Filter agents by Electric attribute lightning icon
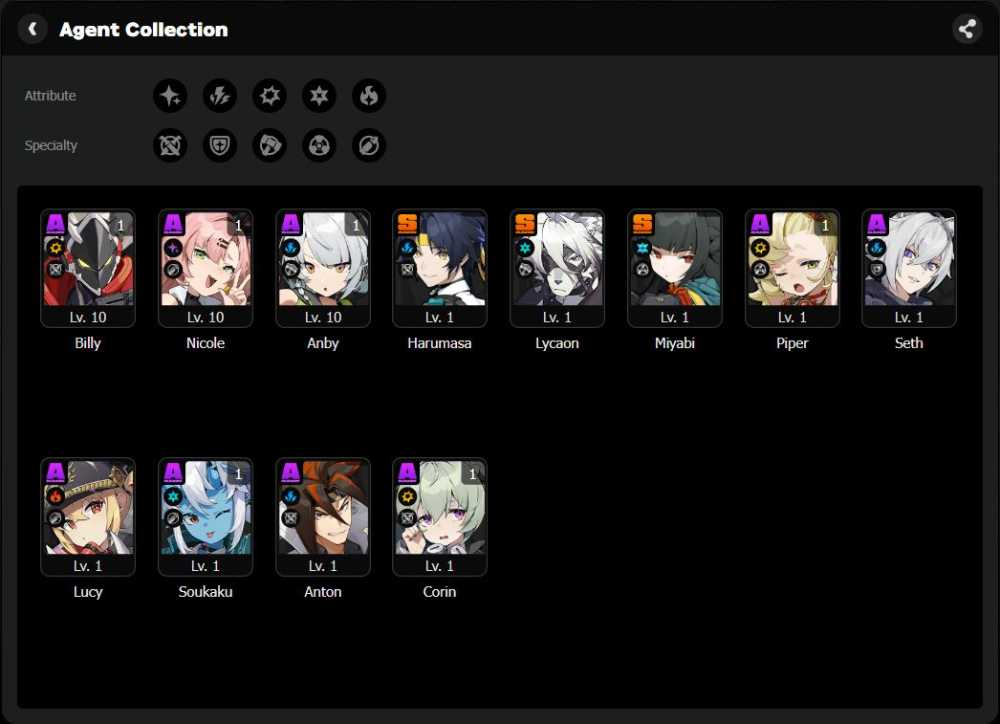The image size is (1000, 724). click(x=220, y=96)
